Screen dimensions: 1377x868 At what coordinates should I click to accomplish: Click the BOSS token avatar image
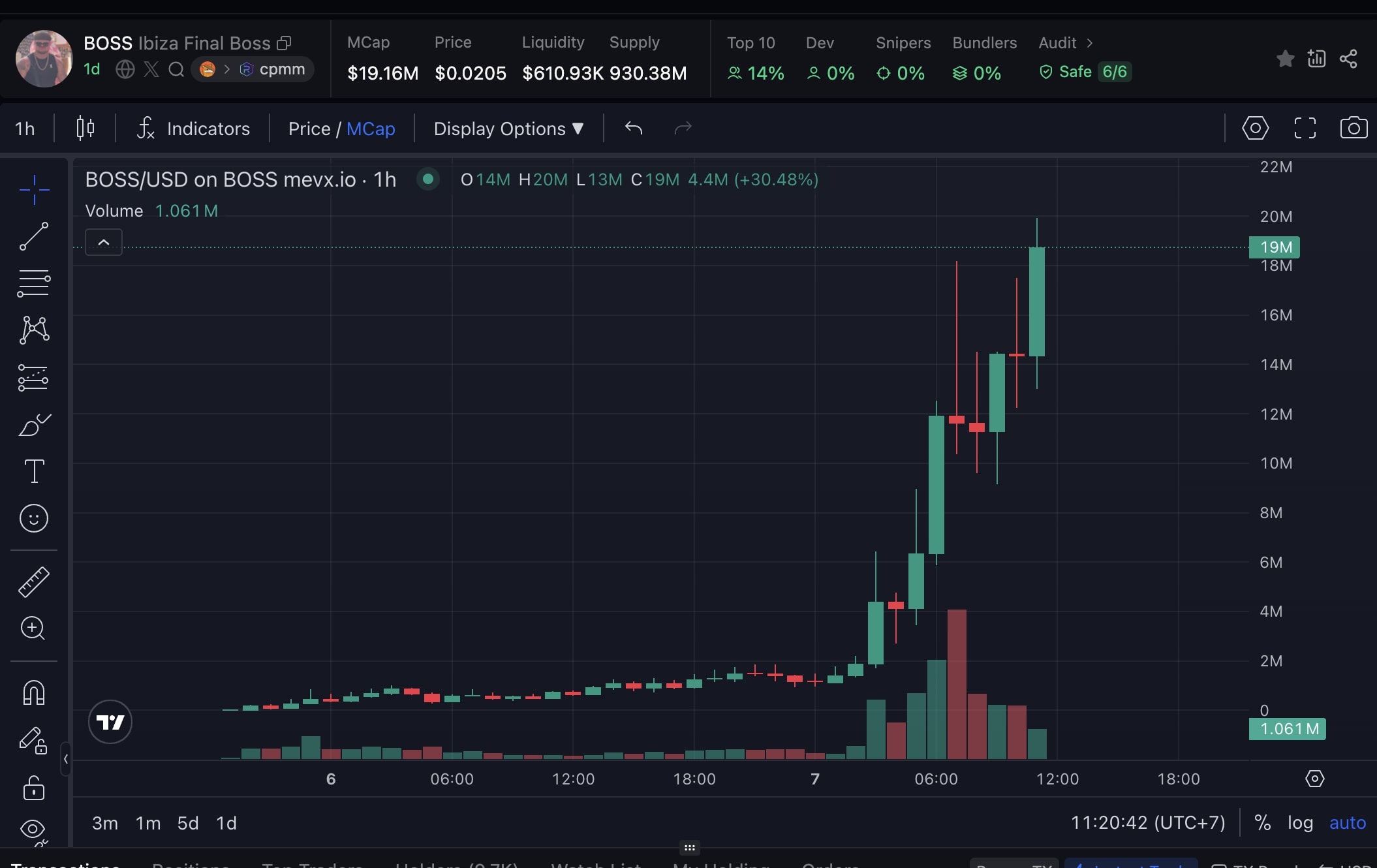point(44,59)
